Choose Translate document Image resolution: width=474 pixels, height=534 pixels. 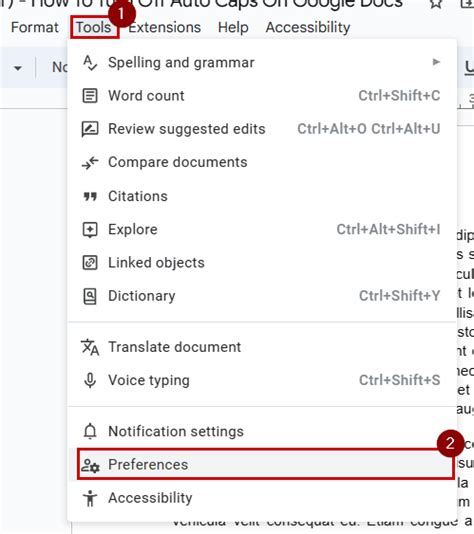pos(262,347)
